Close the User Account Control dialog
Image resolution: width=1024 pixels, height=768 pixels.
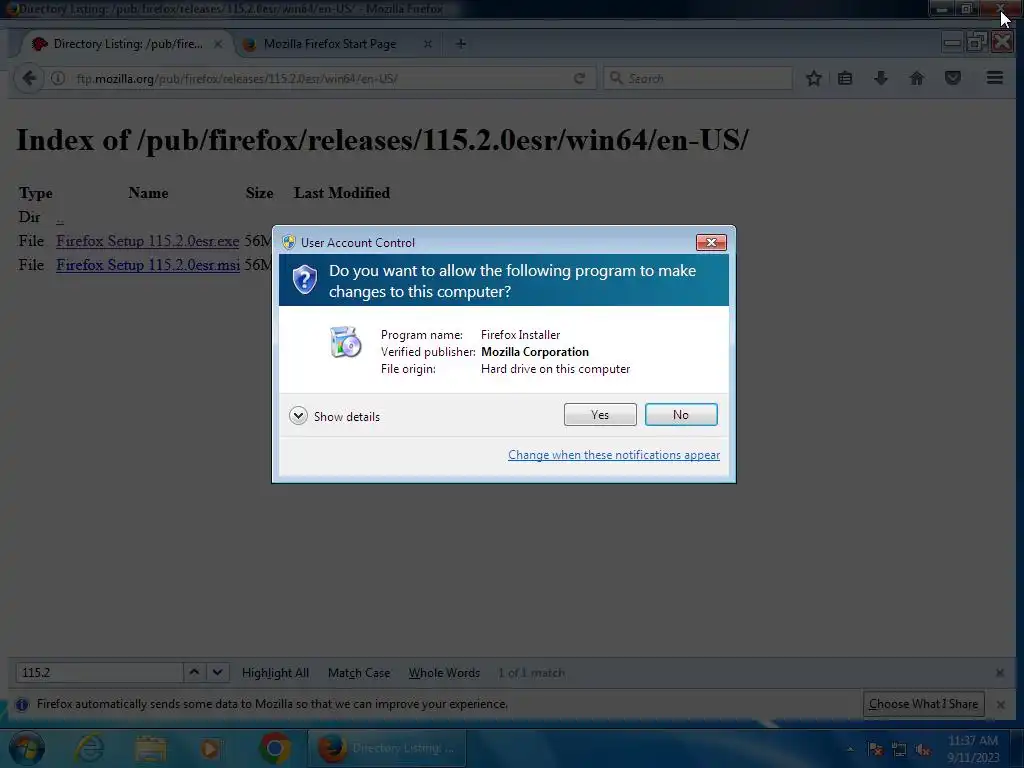tap(711, 242)
